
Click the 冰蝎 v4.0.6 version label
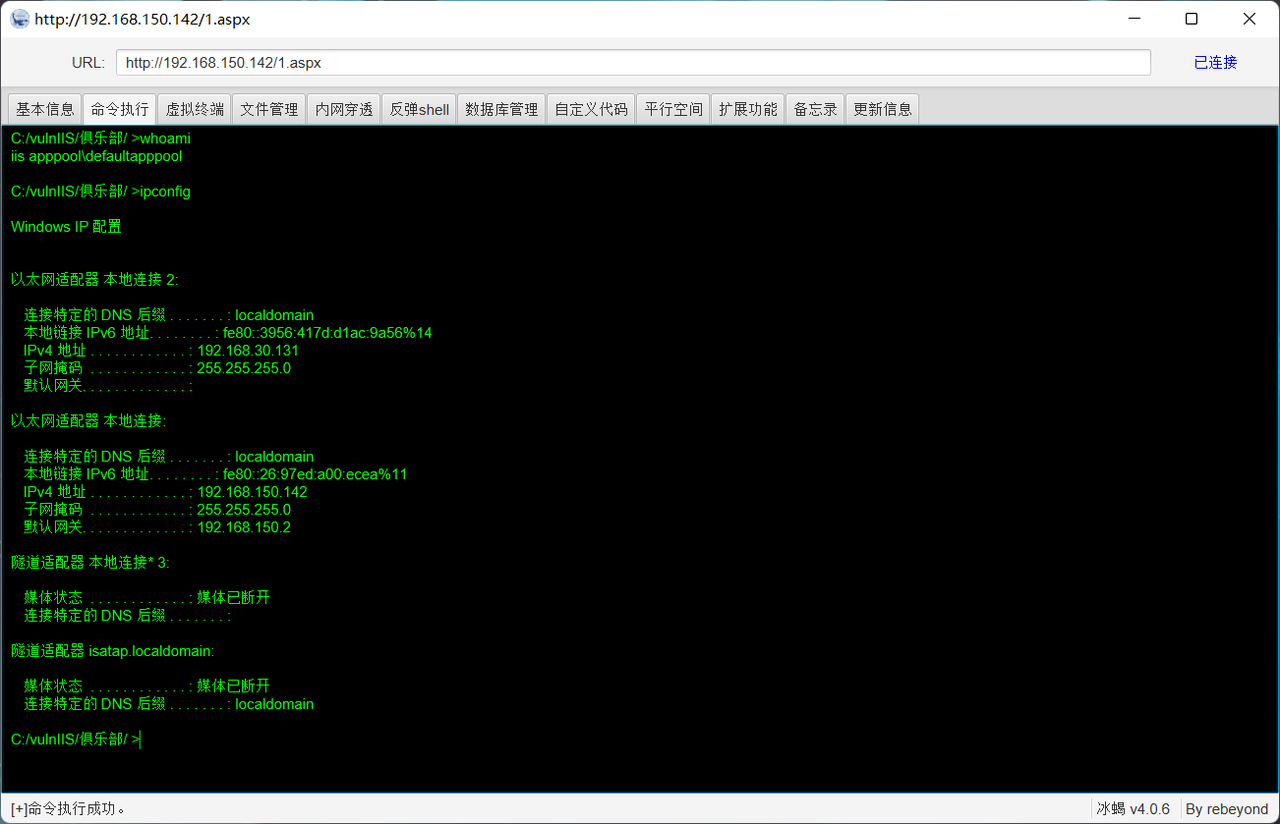point(1133,809)
